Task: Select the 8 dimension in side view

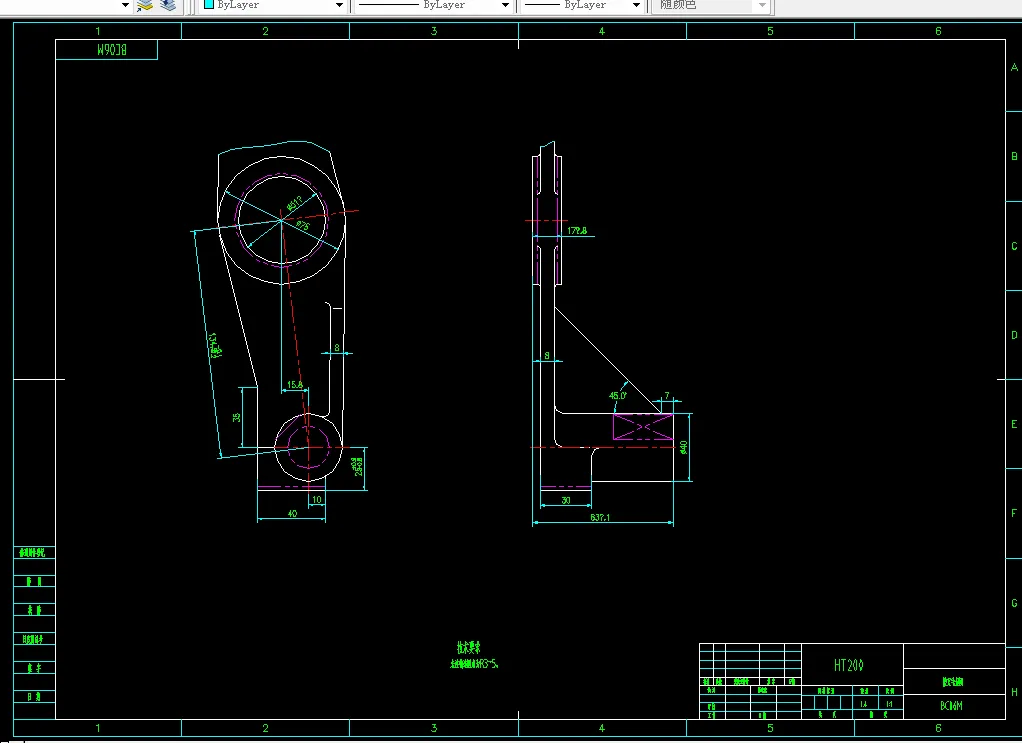Action: [x=547, y=355]
